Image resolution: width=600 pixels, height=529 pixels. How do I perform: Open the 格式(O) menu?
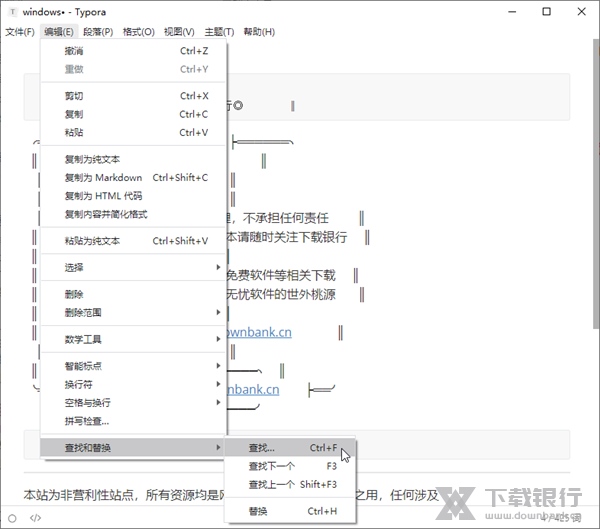(138, 32)
